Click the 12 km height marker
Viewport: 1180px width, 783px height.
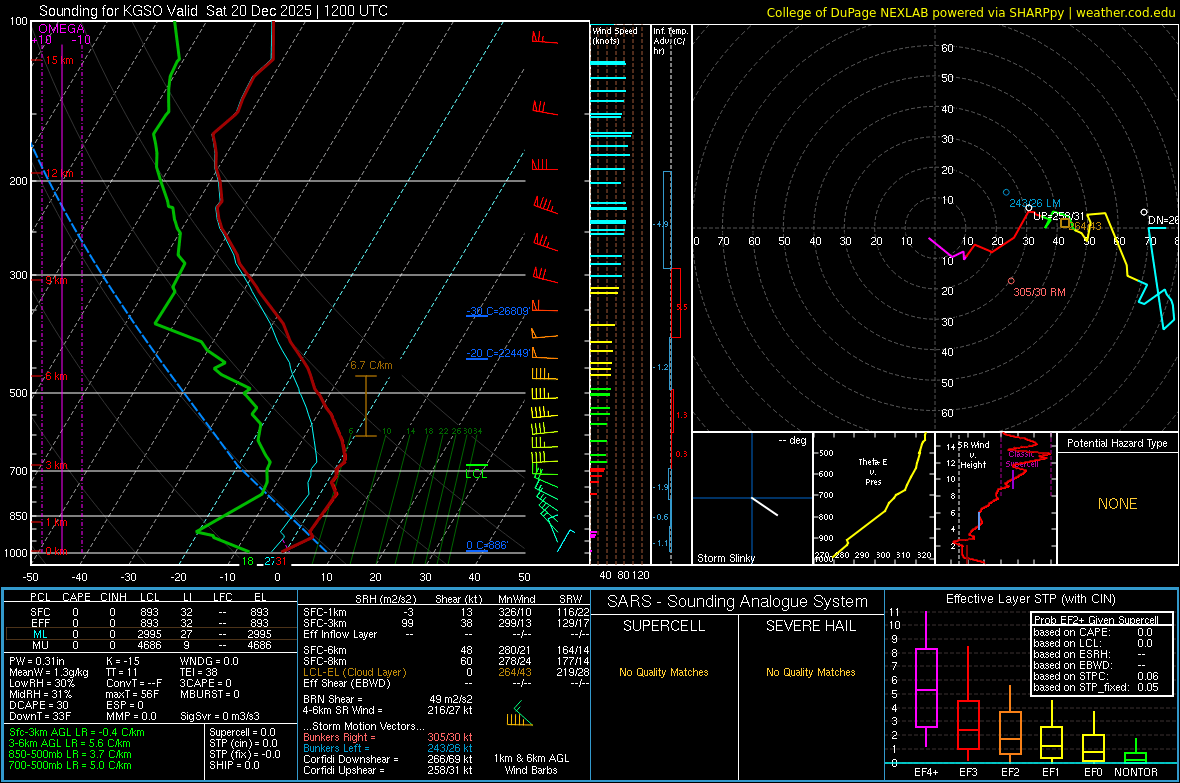click(59, 173)
